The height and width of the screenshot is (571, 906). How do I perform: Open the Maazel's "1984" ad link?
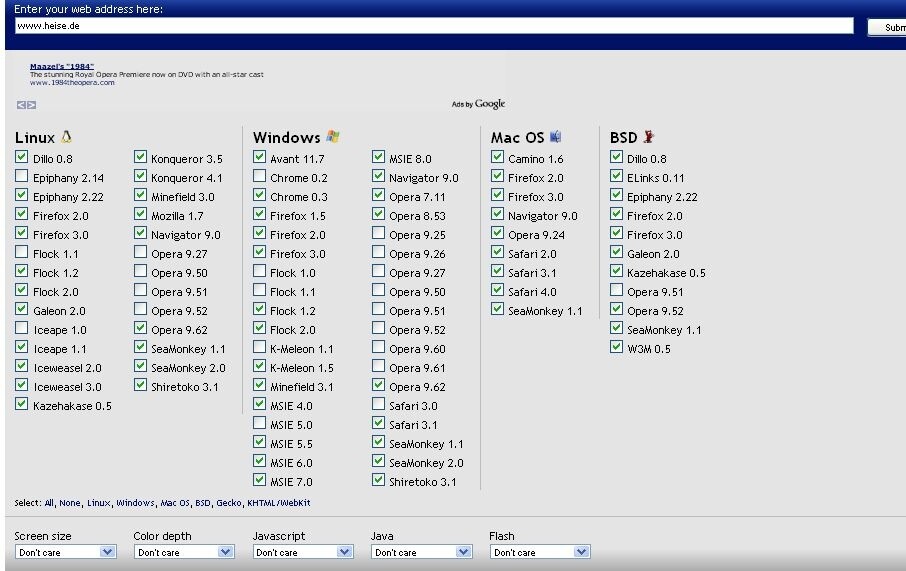click(62, 66)
